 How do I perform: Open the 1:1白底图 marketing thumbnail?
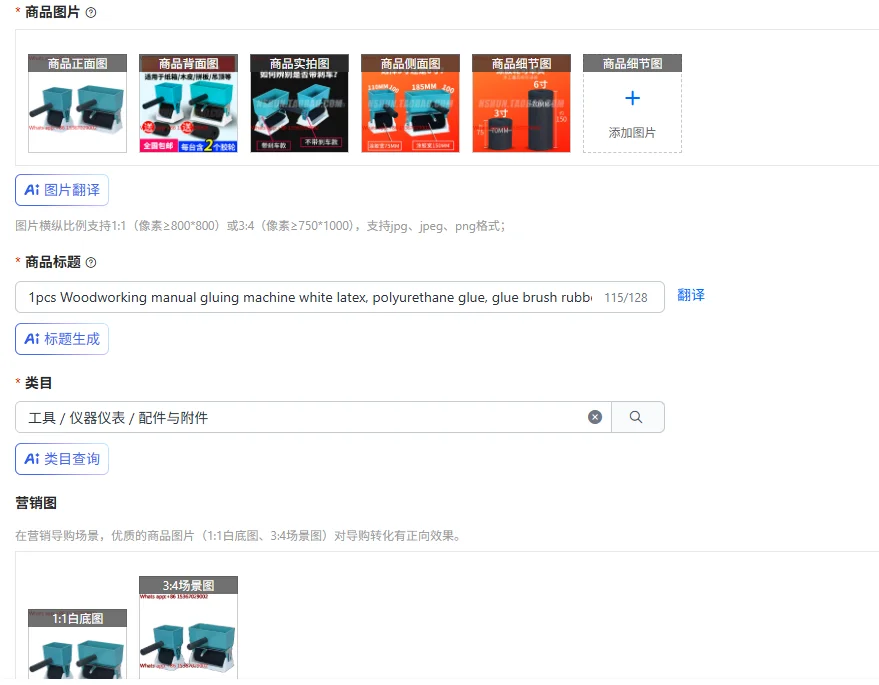pyautogui.click(x=77, y=646)
